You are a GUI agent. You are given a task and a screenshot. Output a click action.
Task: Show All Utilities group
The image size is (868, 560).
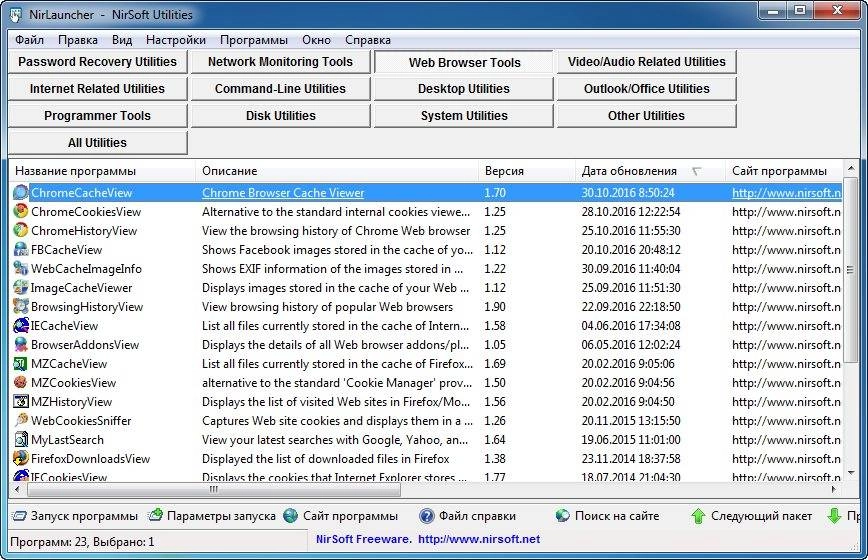coord(97,143)
